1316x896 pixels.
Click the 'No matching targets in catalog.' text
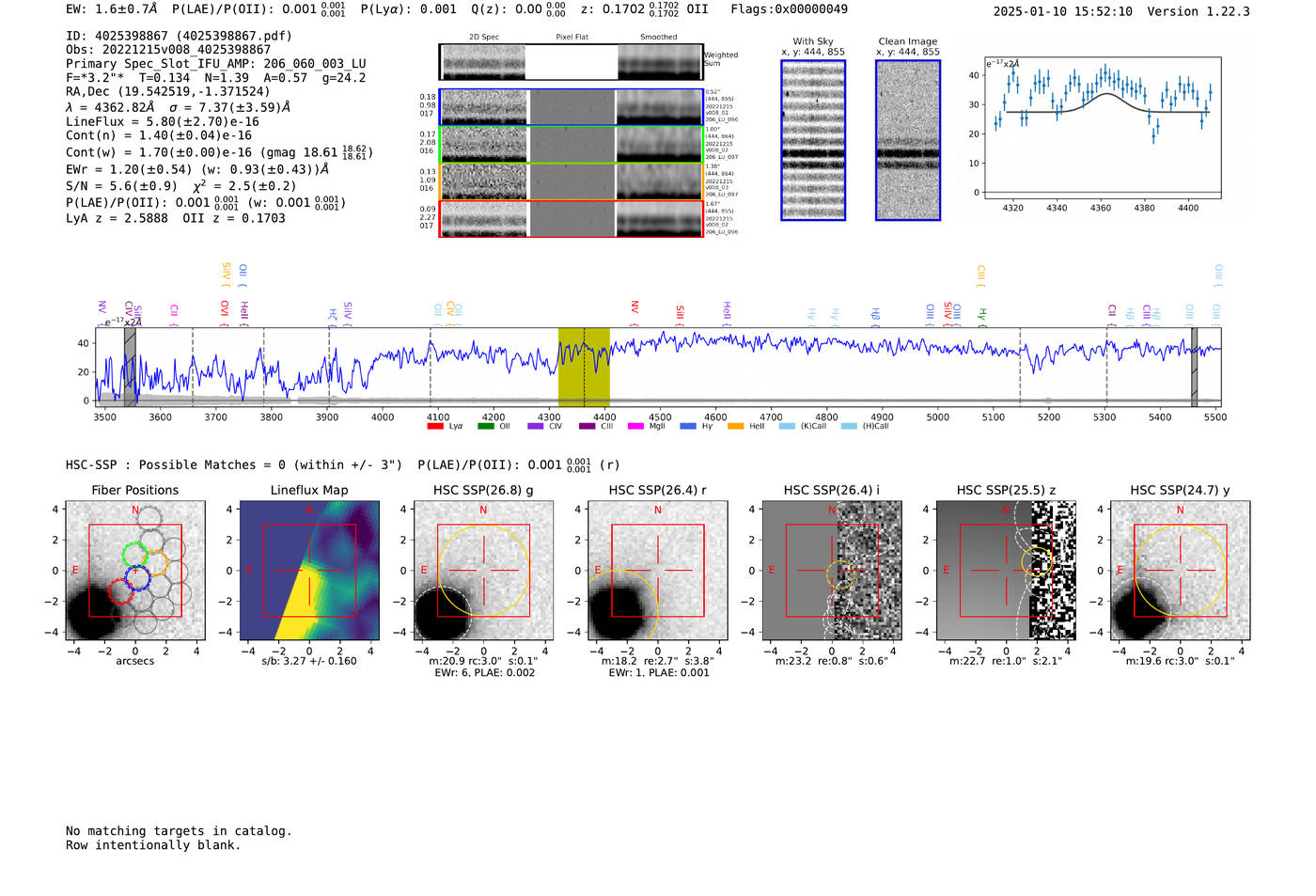point(179,831)
